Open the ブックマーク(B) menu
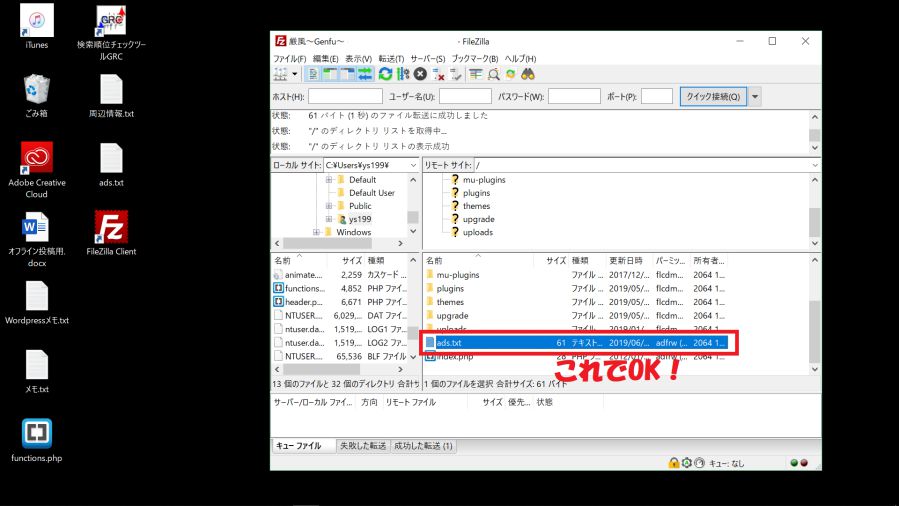Viewport: 899px width, 506px height. (475, 58)
